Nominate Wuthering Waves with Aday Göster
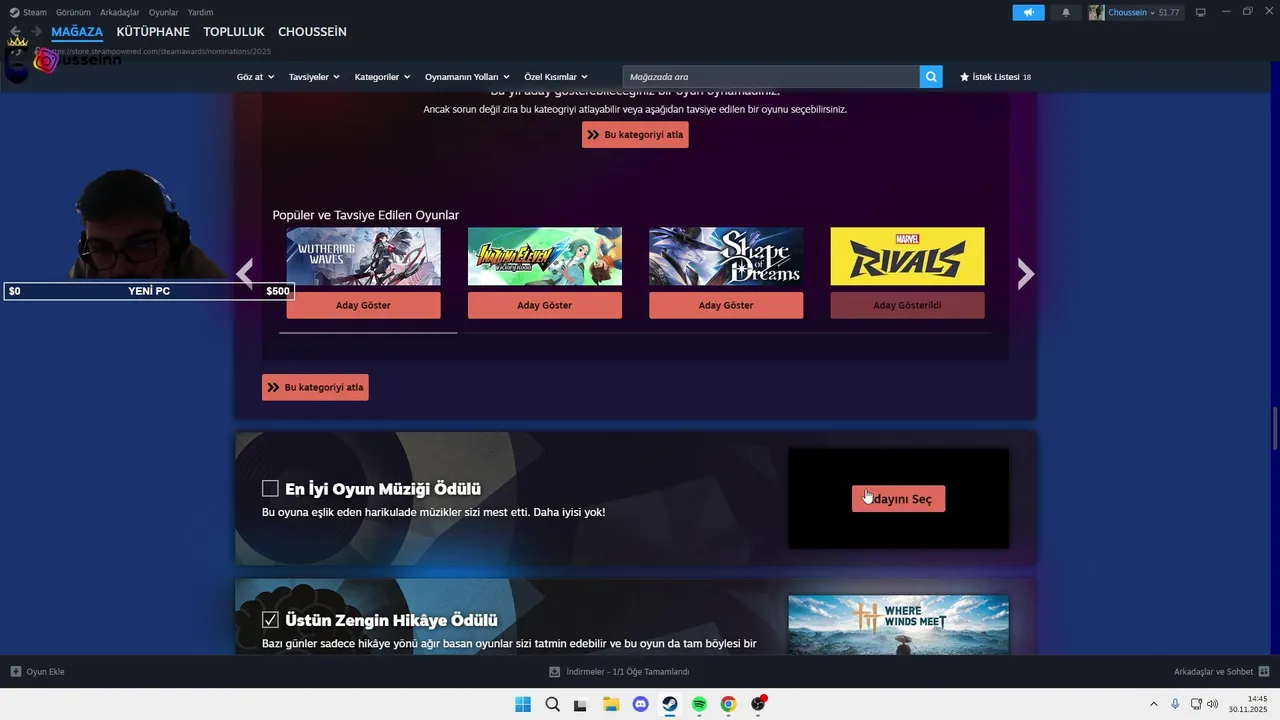 tap(363, 305)
